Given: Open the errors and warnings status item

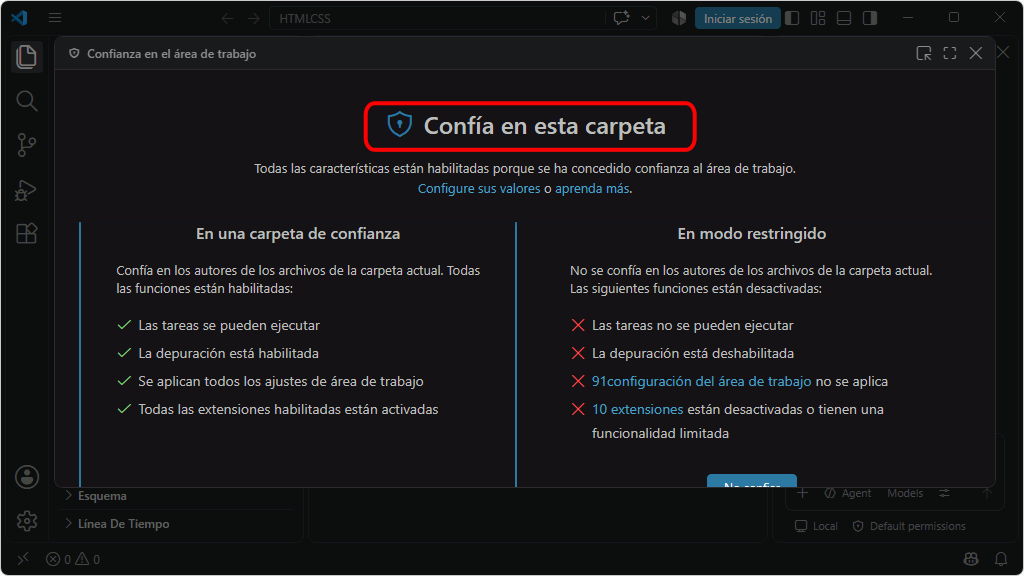Looking at the screenshot, I should click(x=73, y=559).
